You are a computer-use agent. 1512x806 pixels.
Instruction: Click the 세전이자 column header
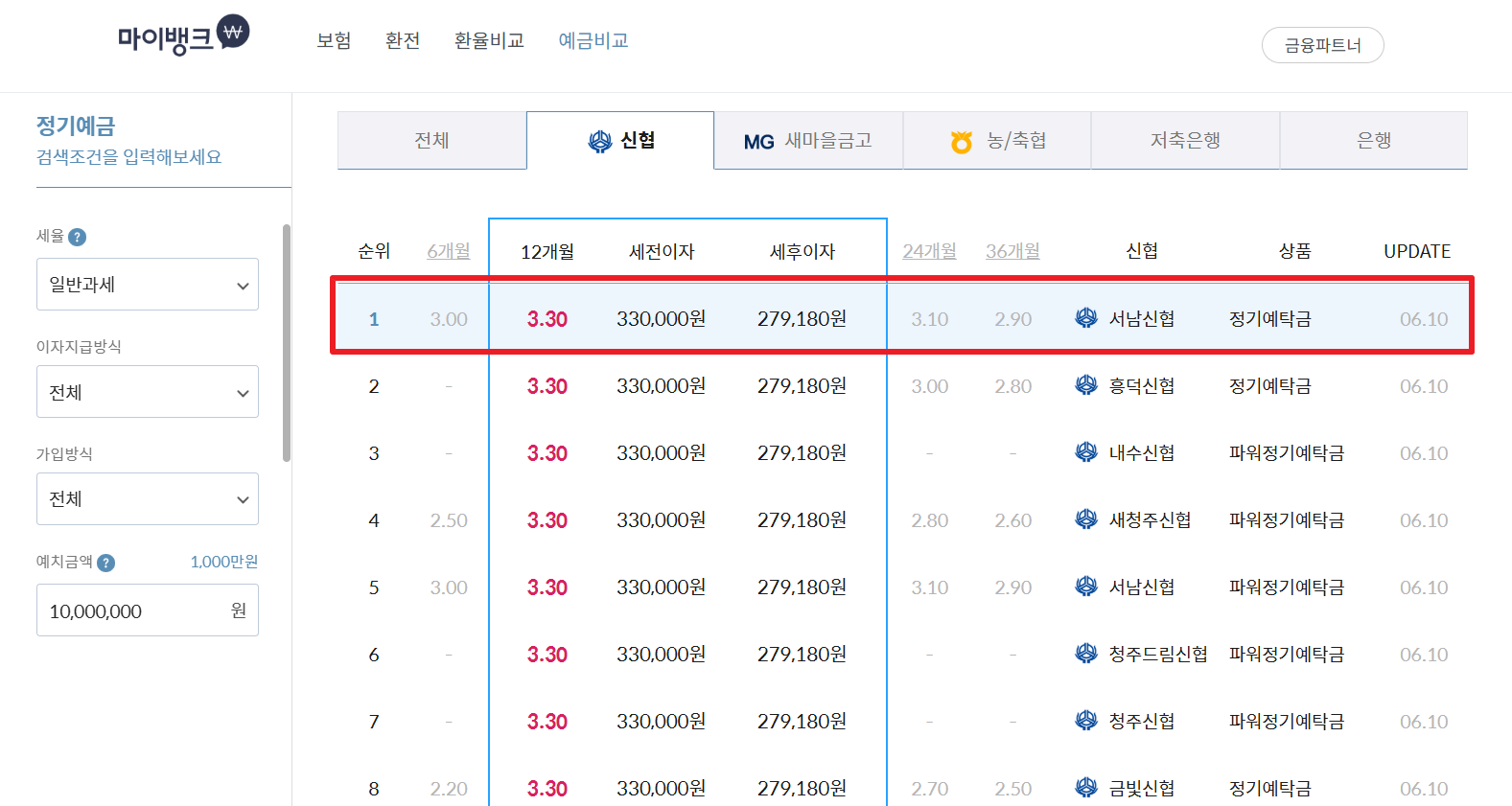point(662,252)
